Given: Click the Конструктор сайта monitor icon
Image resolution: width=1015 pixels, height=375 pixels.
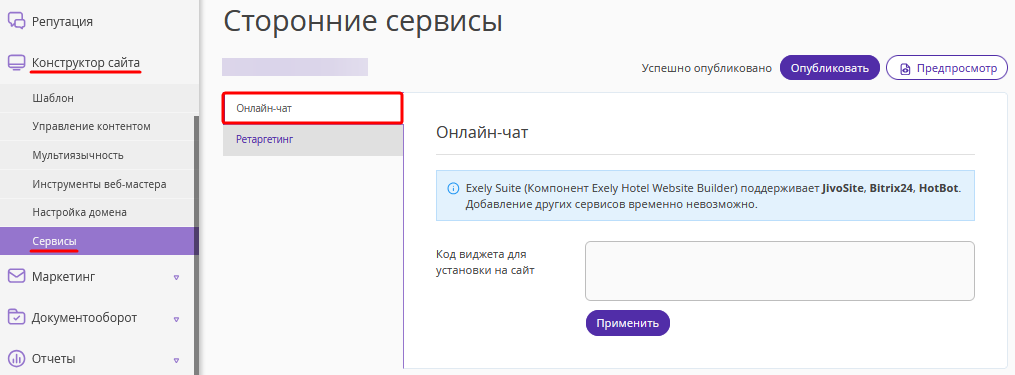Looking at the screenshot, I should coord(16,63).
